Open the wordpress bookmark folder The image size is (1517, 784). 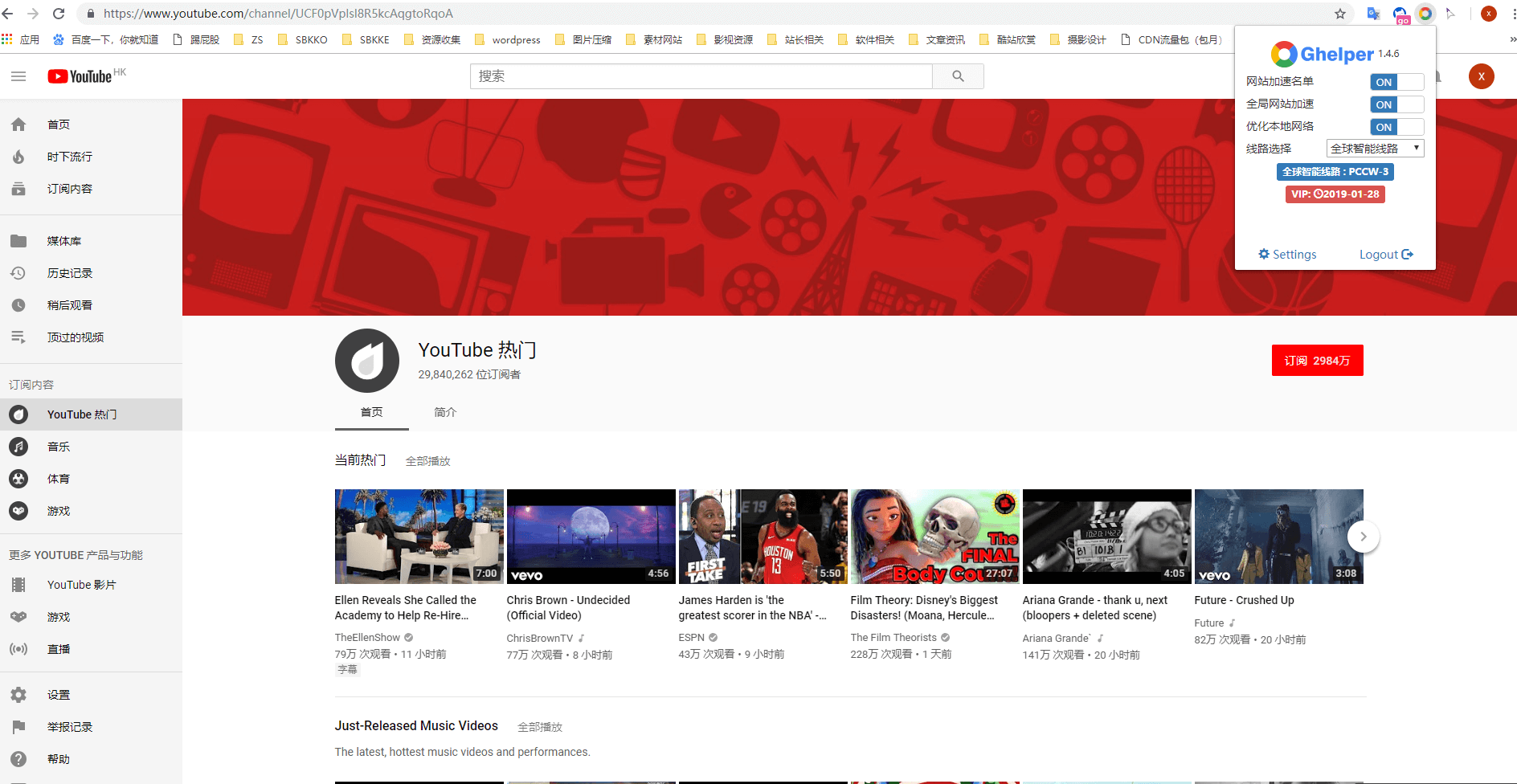(x=509, y=39)
